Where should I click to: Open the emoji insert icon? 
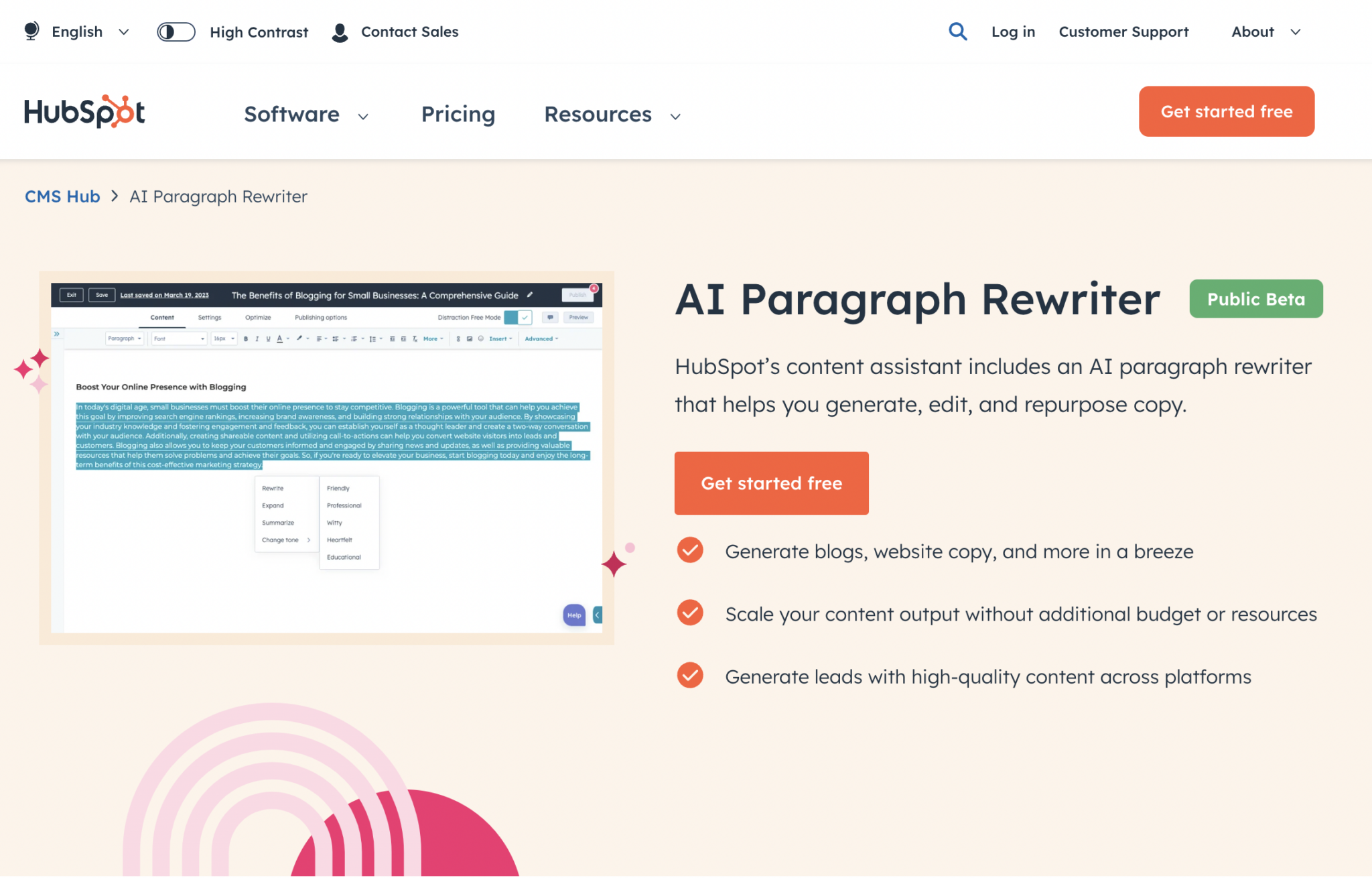(481, 338)
